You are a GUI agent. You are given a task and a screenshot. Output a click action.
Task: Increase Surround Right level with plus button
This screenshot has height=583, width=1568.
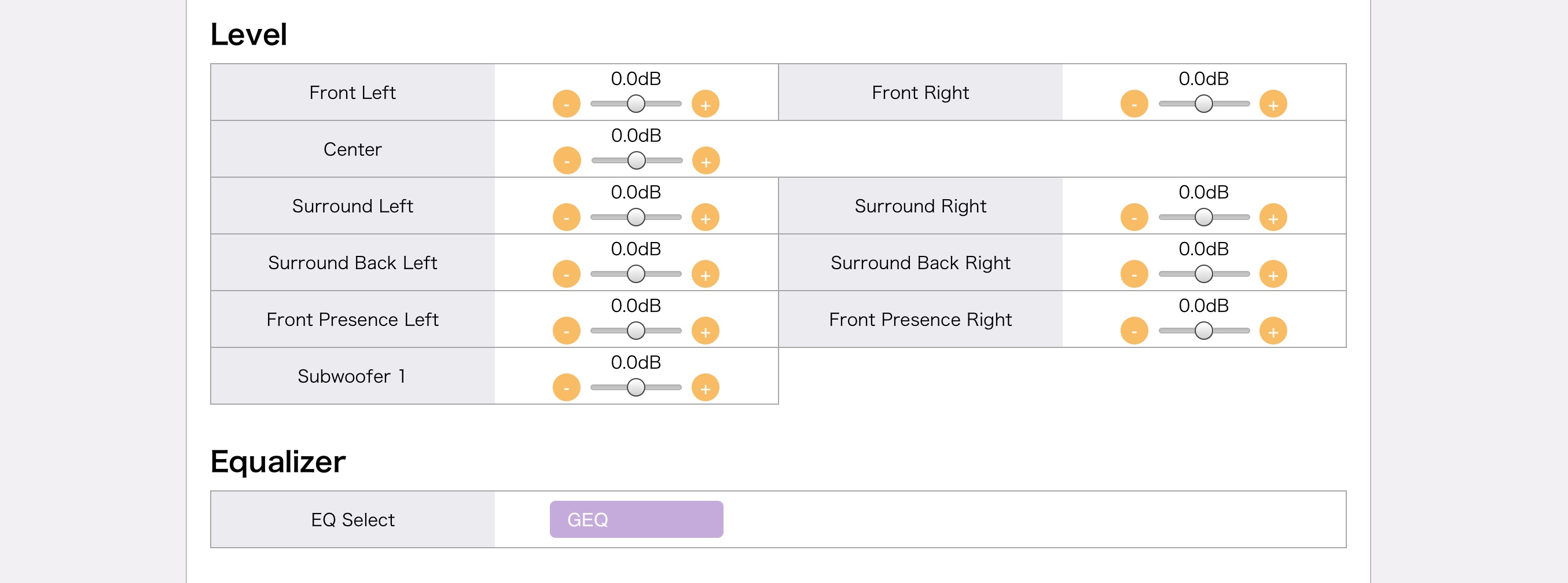point(1273,217)
